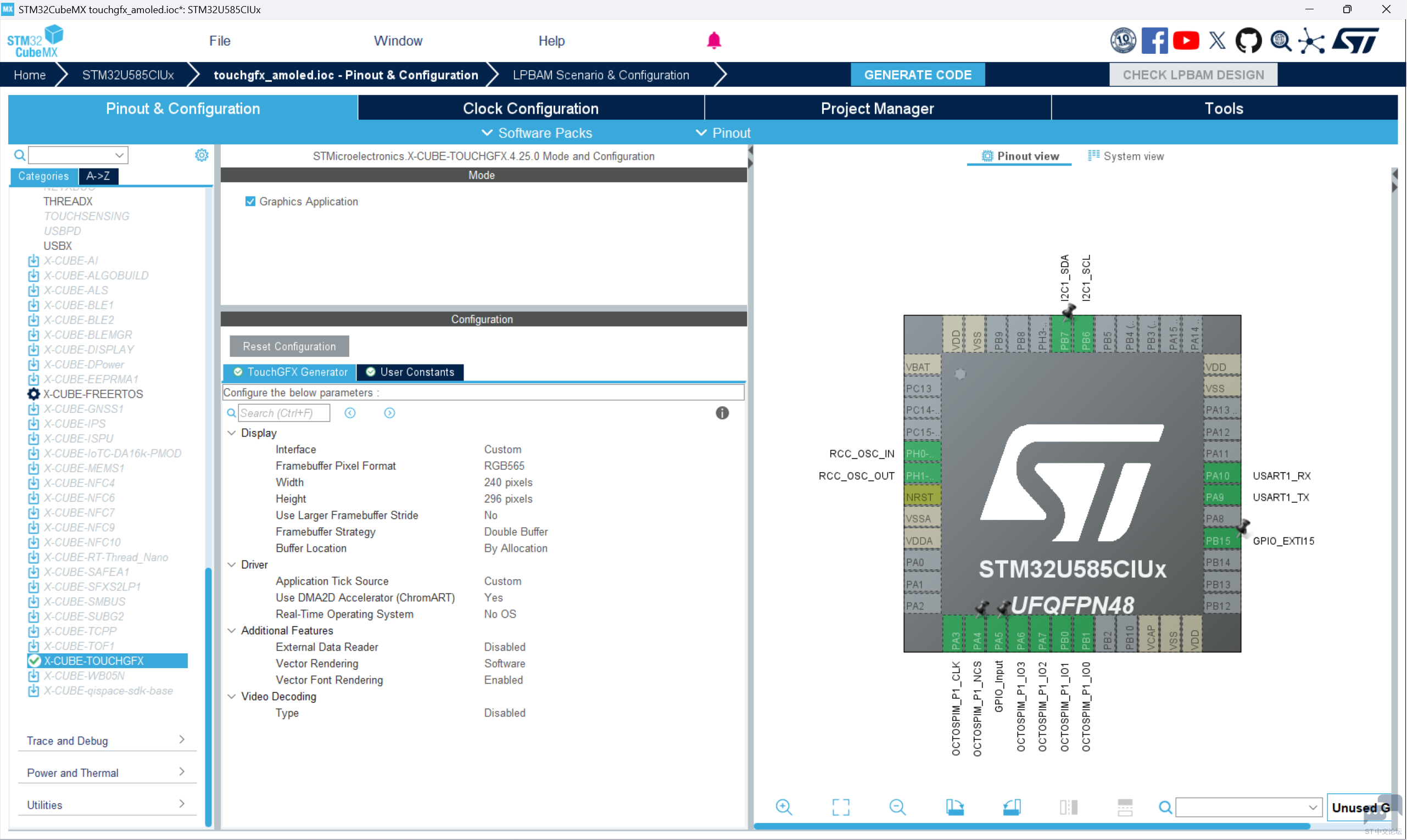
Task: Go to the Home breadcrumb
Action: tap(30, 75)
